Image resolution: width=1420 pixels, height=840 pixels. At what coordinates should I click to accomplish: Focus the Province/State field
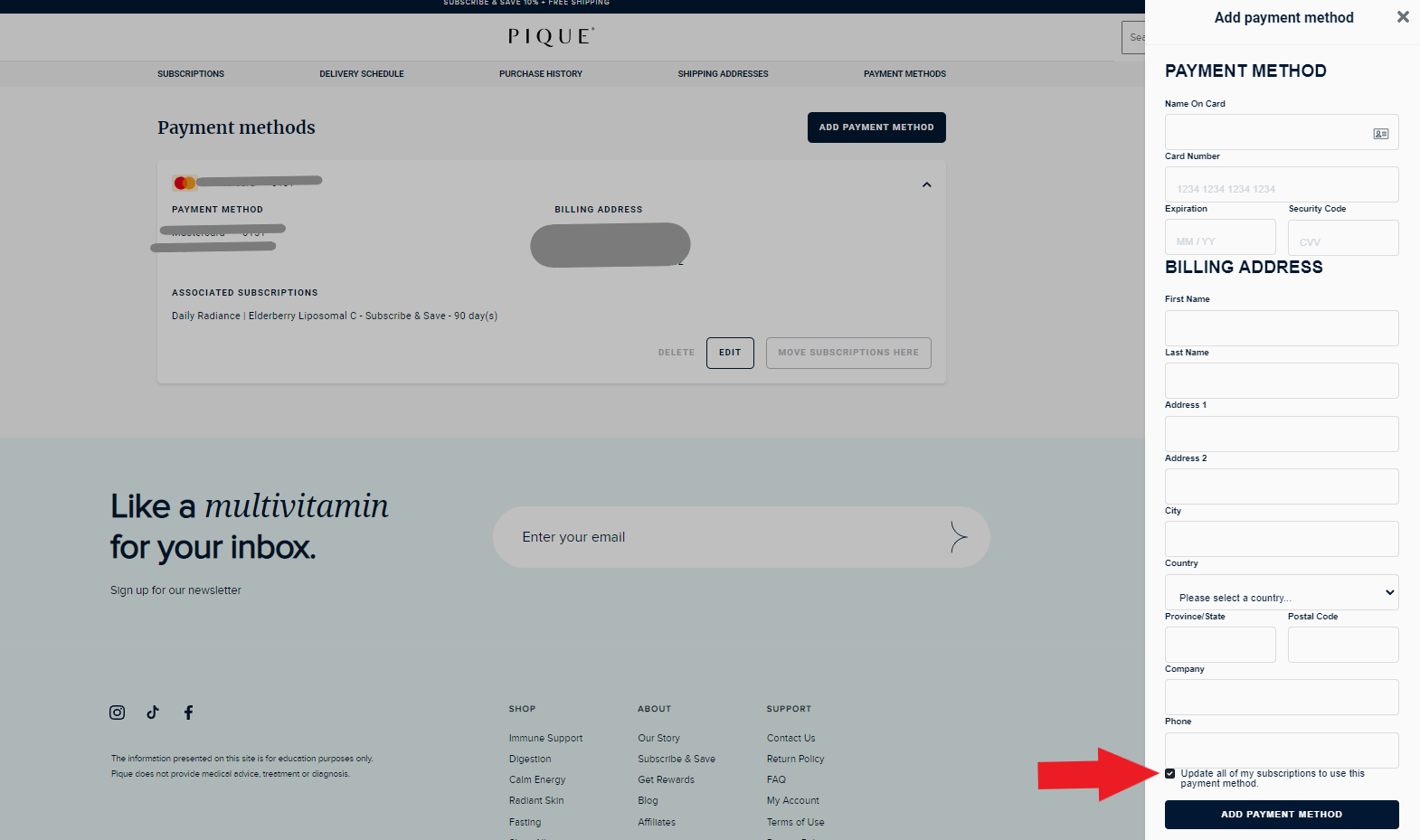1220,645
